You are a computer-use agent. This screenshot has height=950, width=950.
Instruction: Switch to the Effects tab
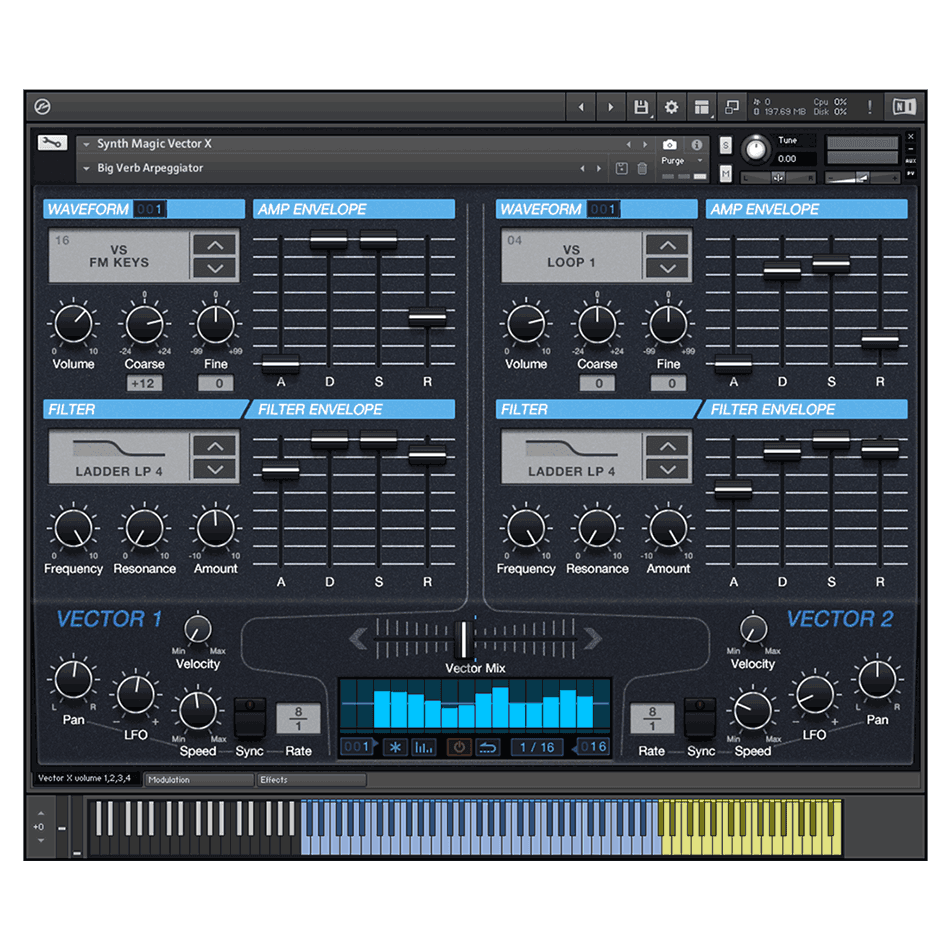[311, 780]
